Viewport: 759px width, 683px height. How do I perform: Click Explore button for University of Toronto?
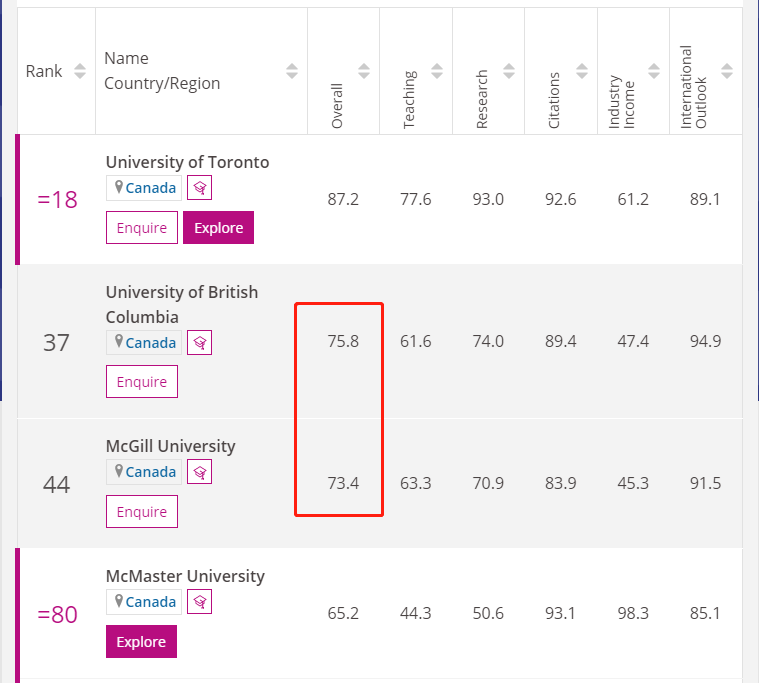218,228
